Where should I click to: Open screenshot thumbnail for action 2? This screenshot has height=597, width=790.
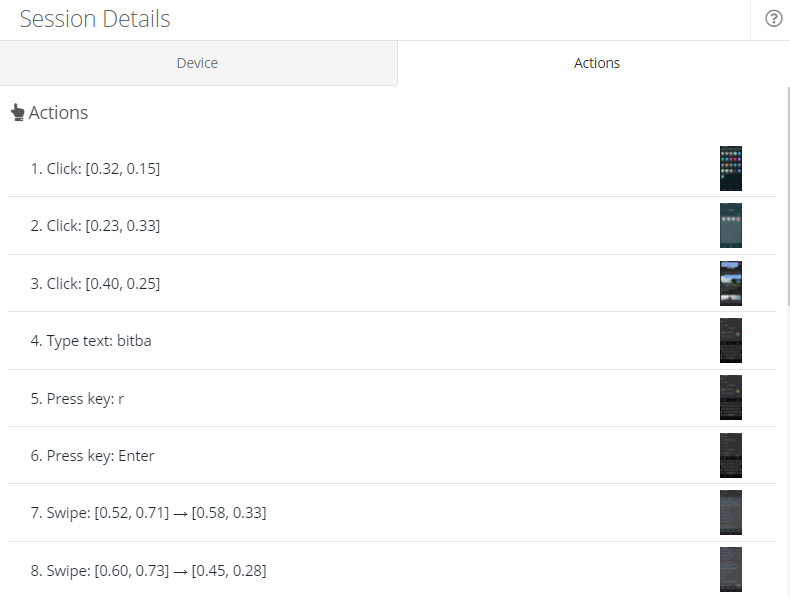point(731,226)
